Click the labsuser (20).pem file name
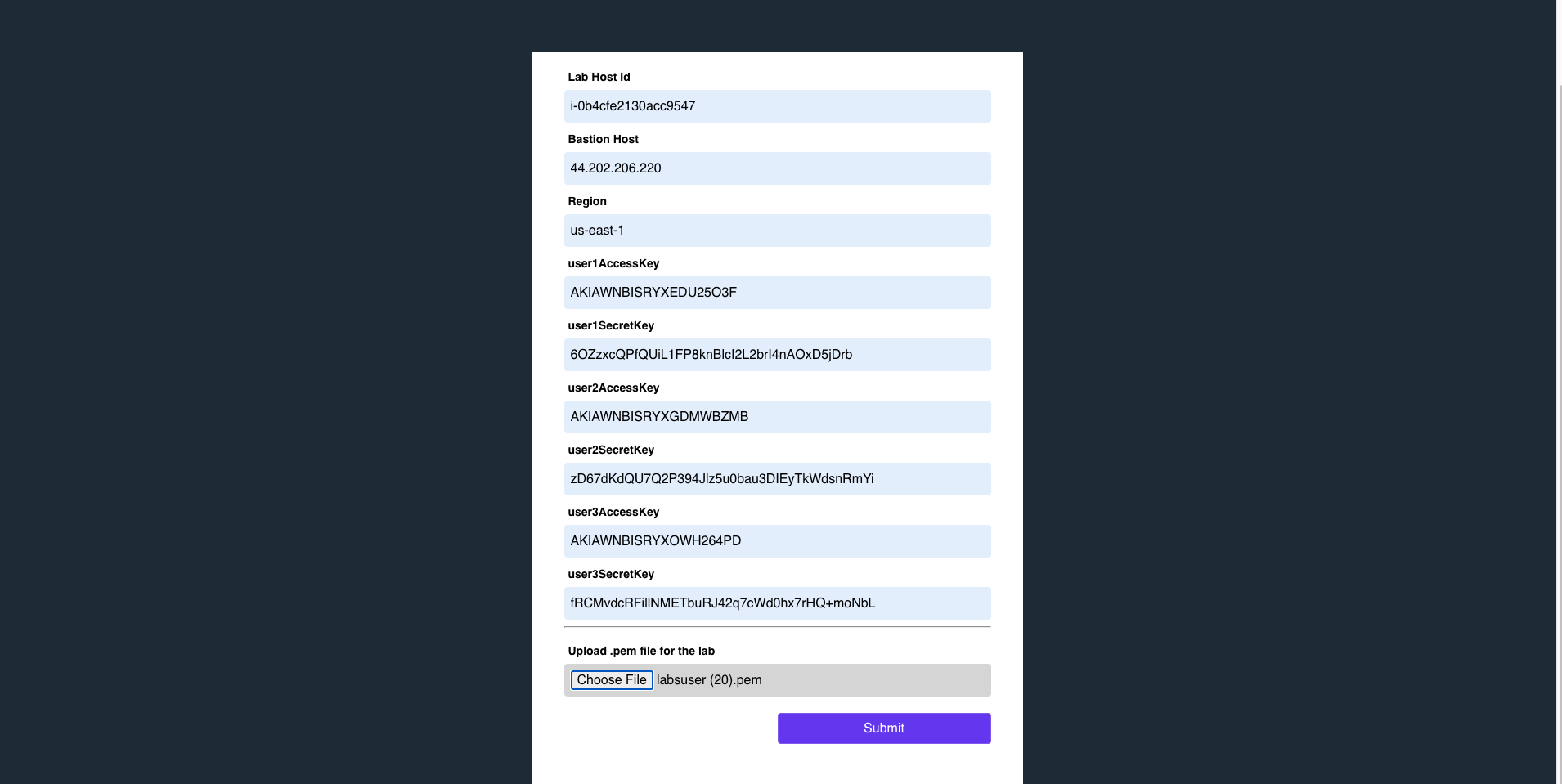Image resolution: width=1562 pixels, height=784 pixels. [708, 679]
